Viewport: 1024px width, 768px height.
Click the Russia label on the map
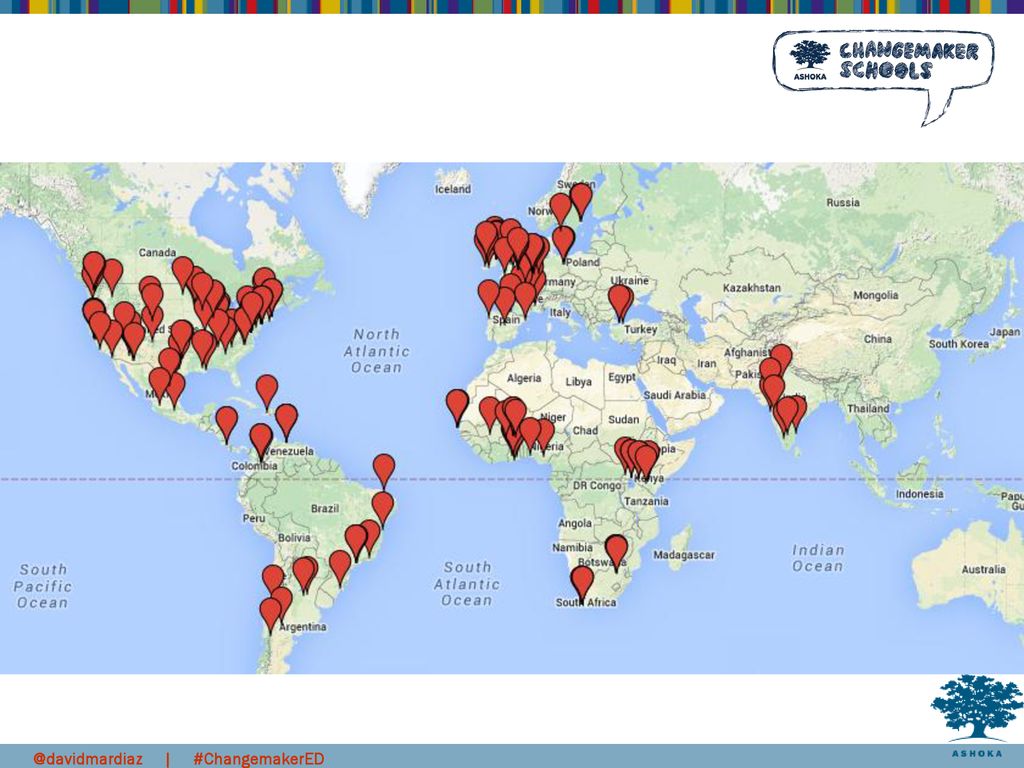point(843,202)
